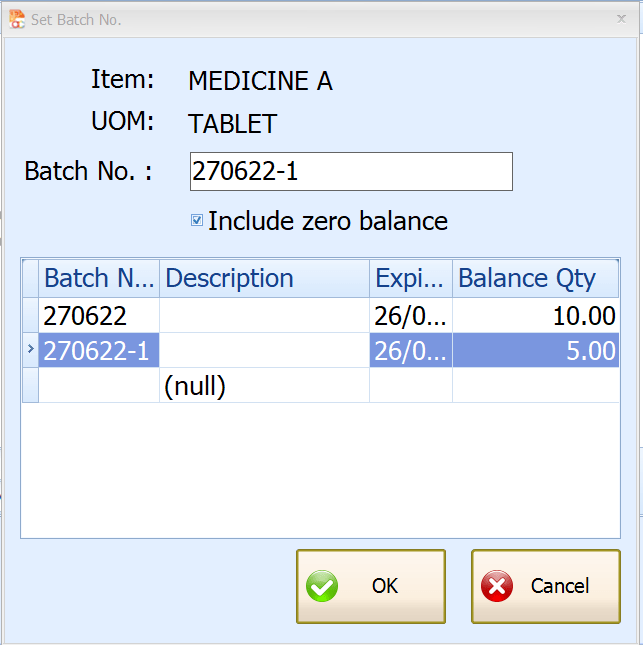Select batch row 270622-1
The image size is (643, 645).
(99, 351)
